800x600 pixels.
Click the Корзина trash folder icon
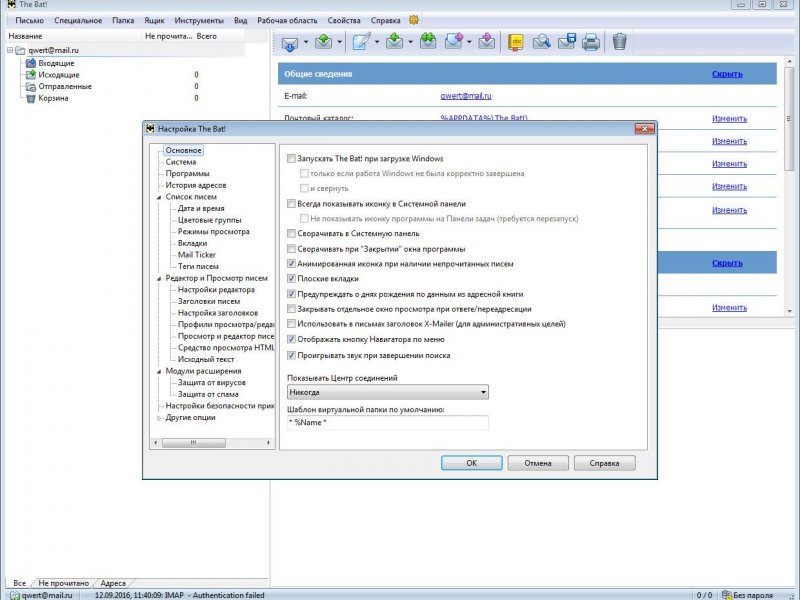tap(31, 98)
